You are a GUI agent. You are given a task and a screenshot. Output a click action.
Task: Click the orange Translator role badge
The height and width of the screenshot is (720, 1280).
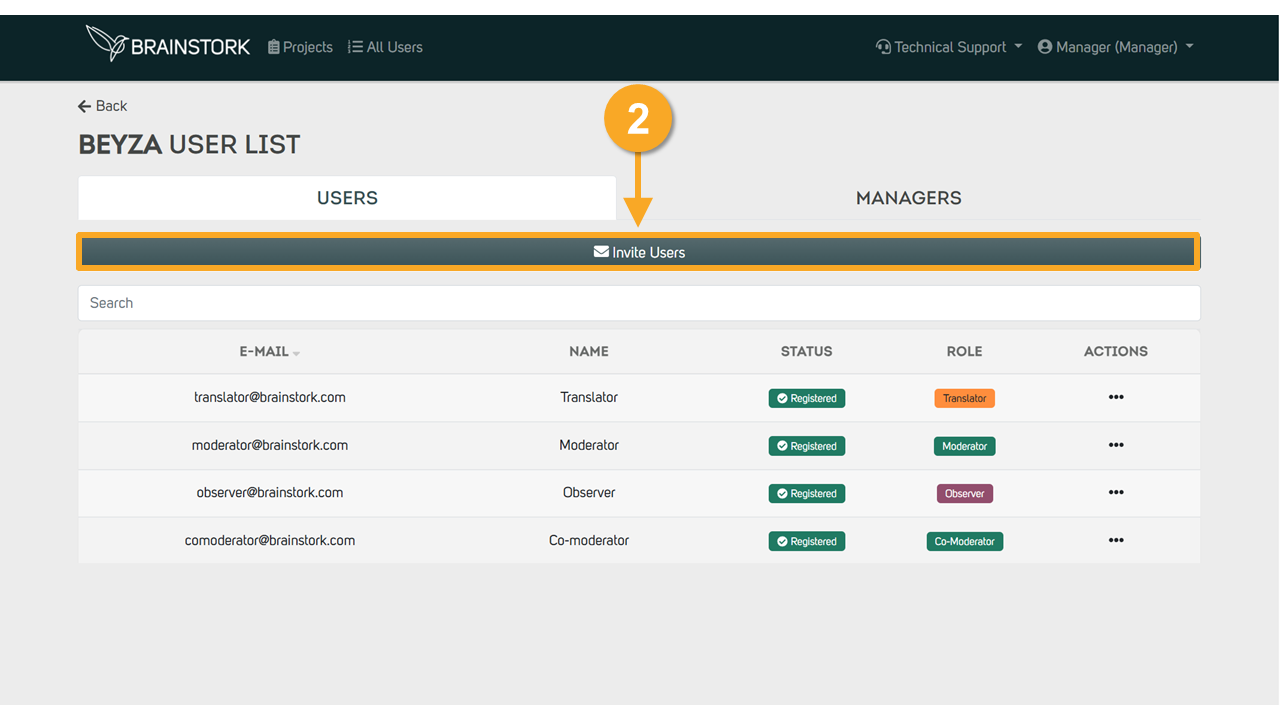pos(965,398)
